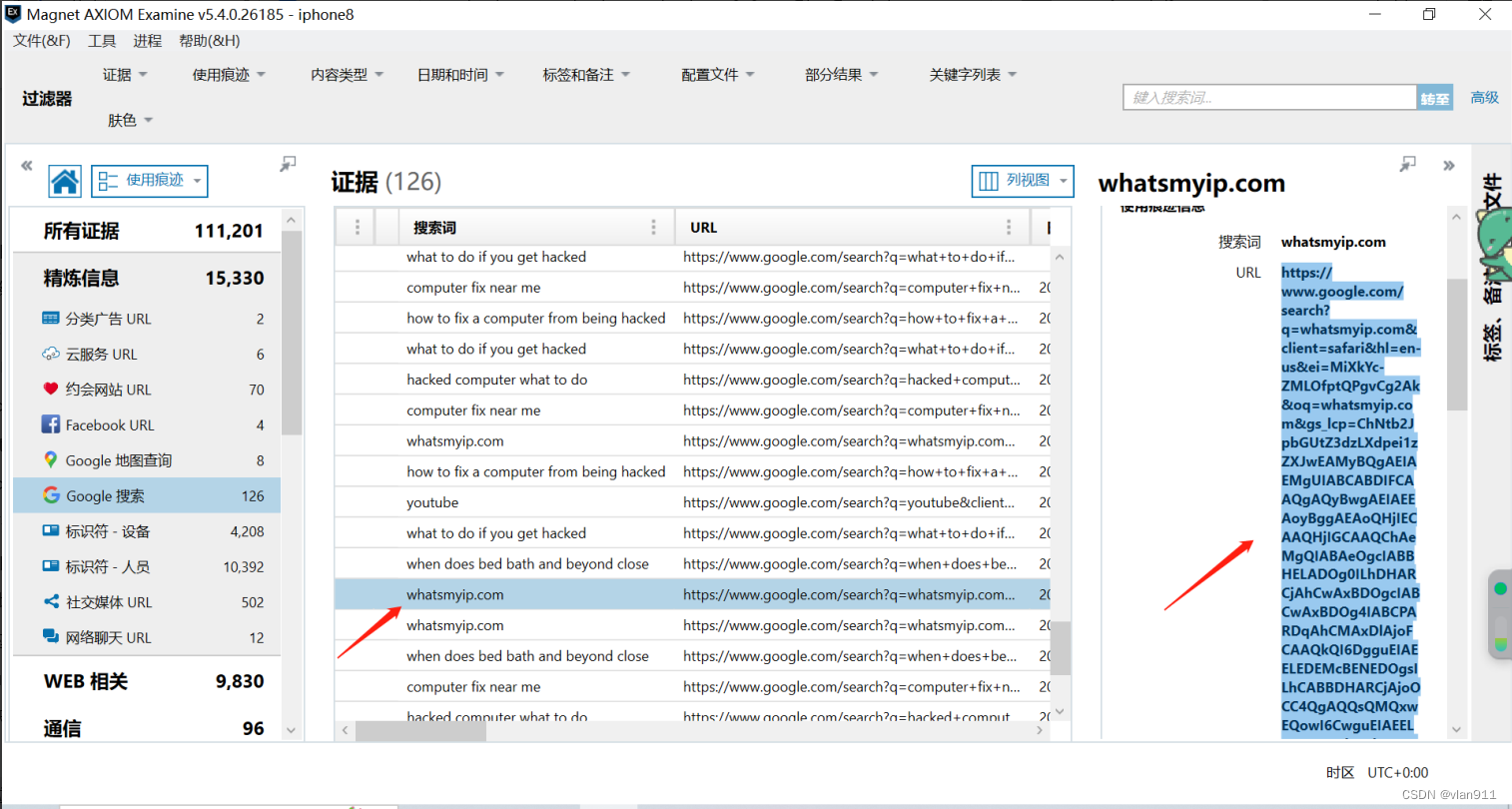Pin the left navigation panel

288,164
